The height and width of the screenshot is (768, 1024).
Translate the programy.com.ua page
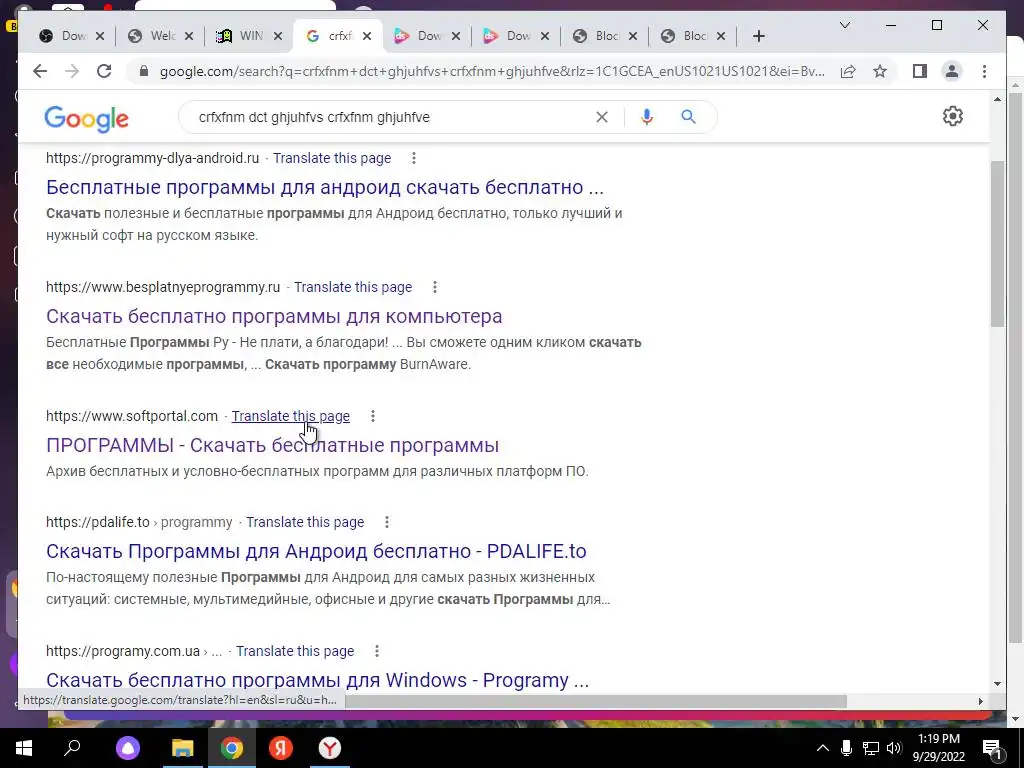pos(295,652)
